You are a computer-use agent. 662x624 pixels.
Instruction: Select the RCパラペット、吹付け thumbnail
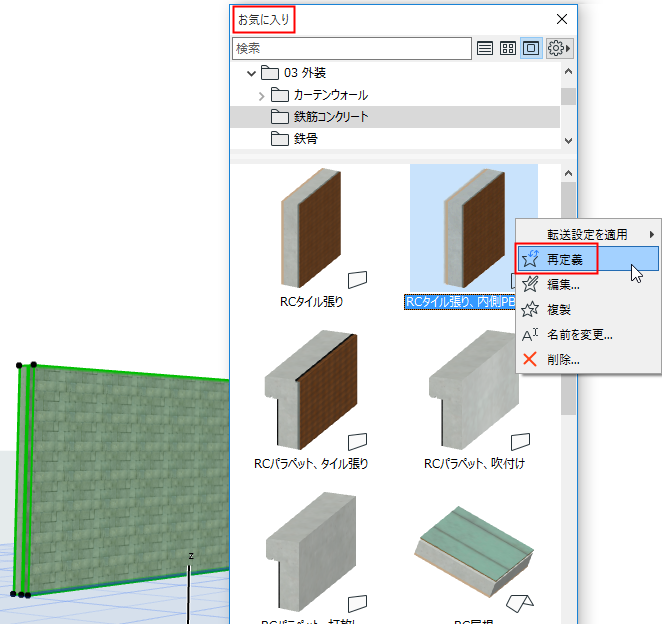click(x=475, y=390)
